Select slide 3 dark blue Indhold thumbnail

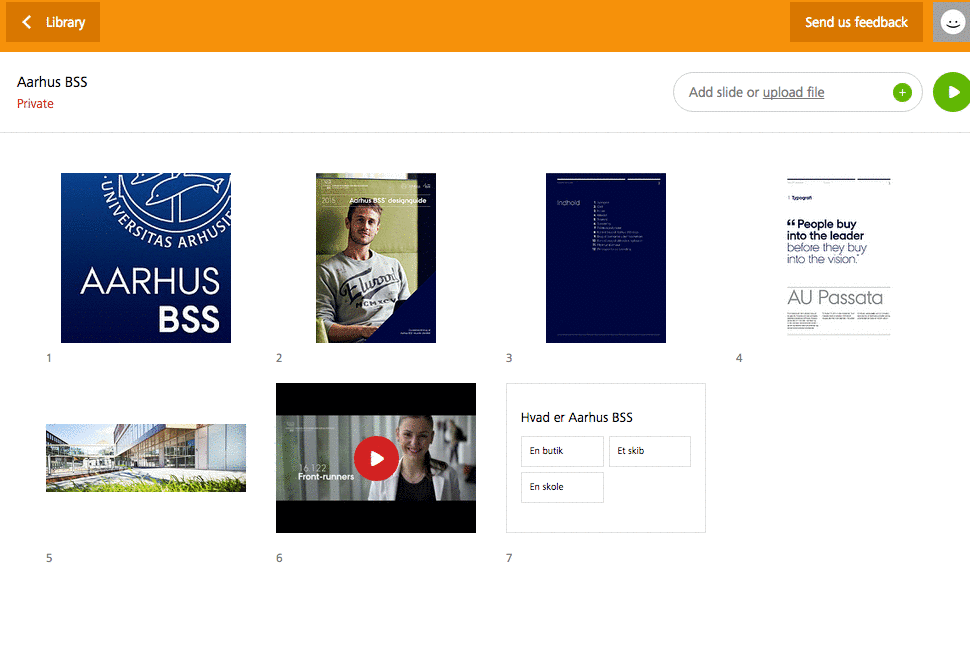click(x=606, y=258)
